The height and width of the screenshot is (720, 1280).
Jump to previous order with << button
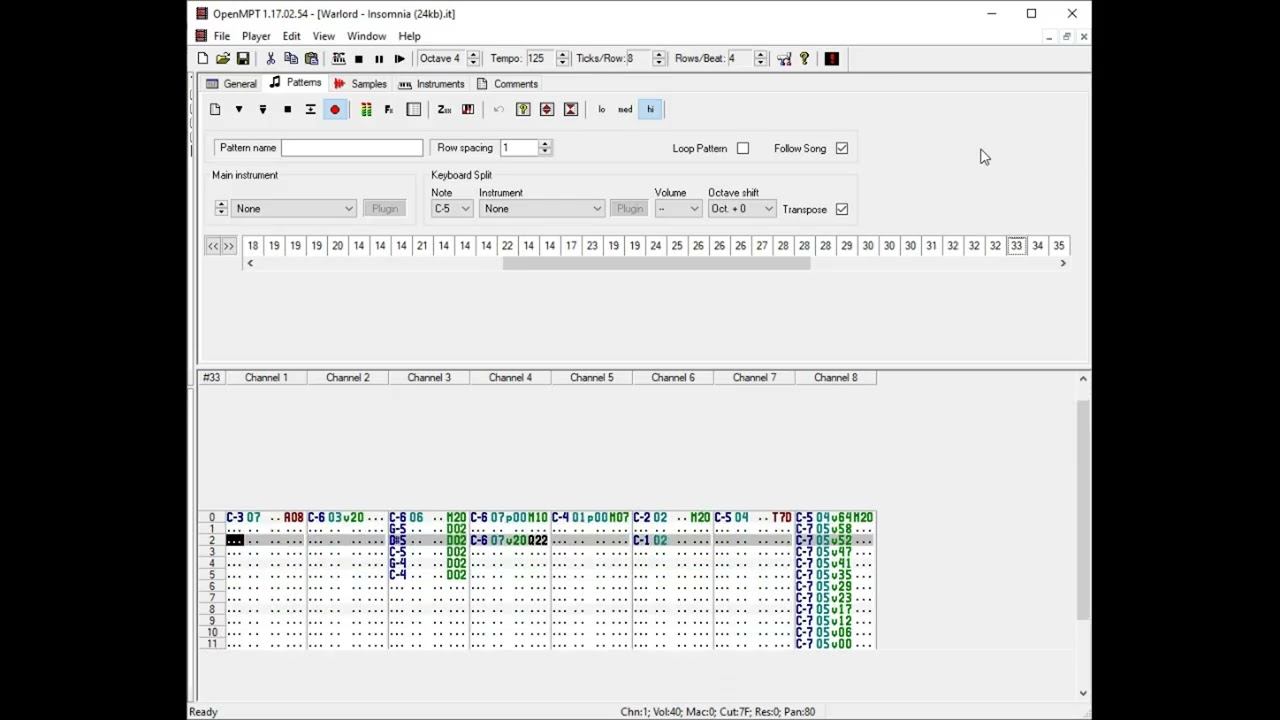213,246
